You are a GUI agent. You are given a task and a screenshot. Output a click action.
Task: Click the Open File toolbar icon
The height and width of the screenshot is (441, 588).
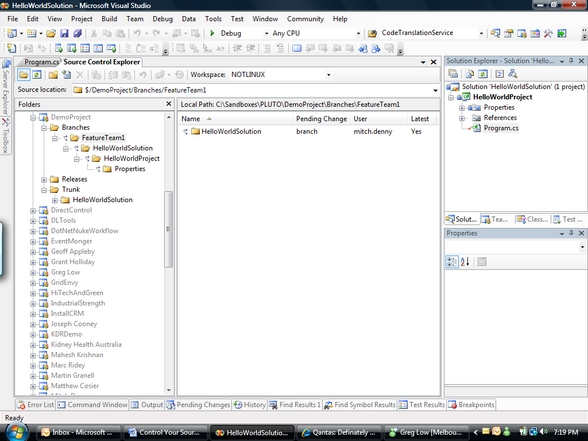pyautogui.click(x=51, y=33)
